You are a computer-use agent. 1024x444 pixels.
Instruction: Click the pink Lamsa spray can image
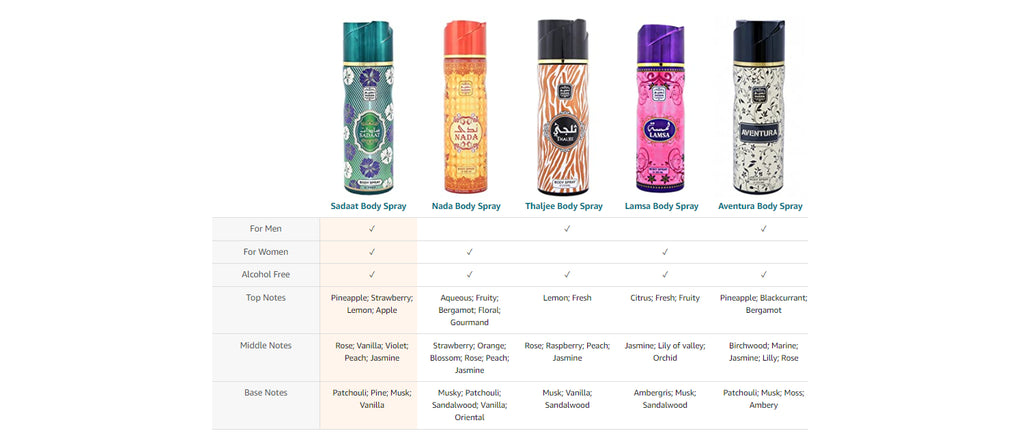coord(660,108)
